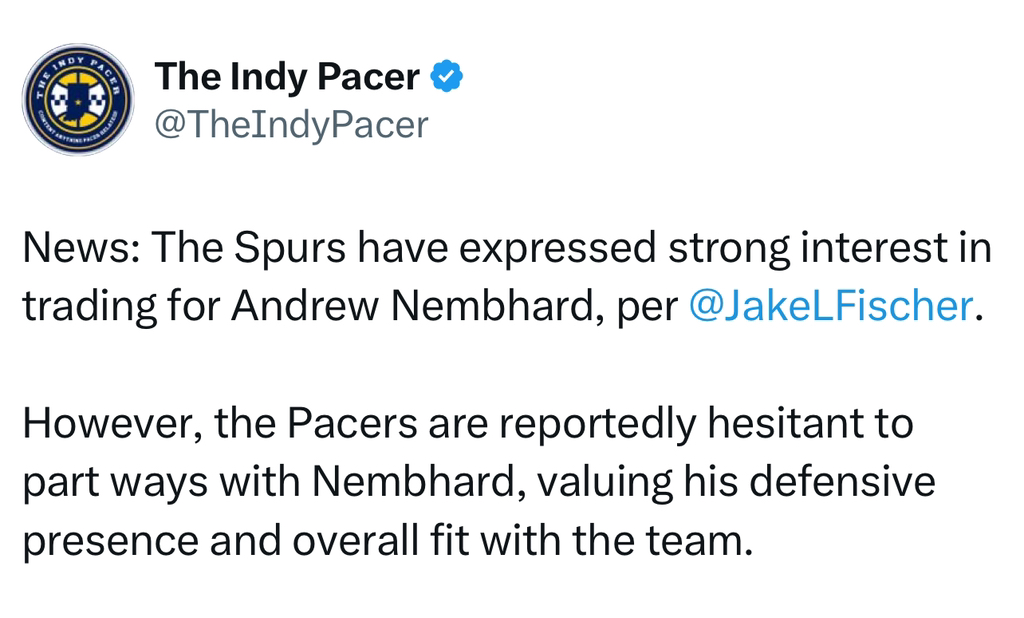Open The Indy Pacer display name
Image resolution: width=1024 pixels, height=618 pixels.
[x=287, y=76]
